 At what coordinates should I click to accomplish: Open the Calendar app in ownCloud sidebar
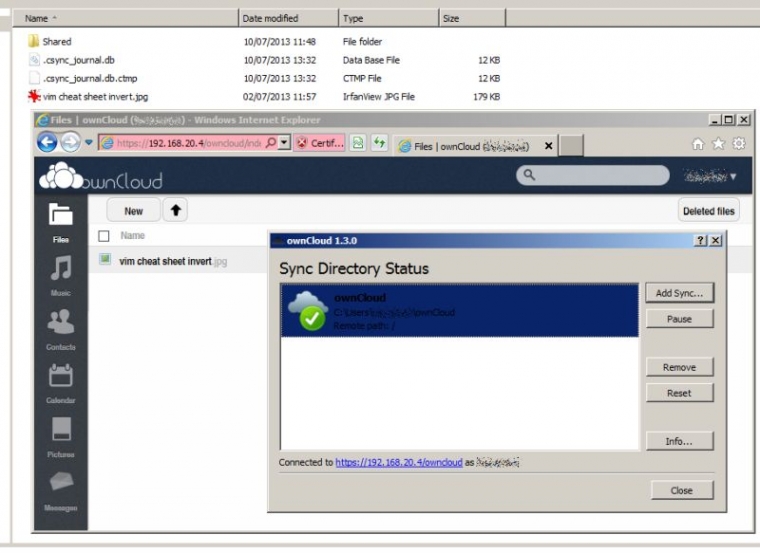(x=61, y=383)
